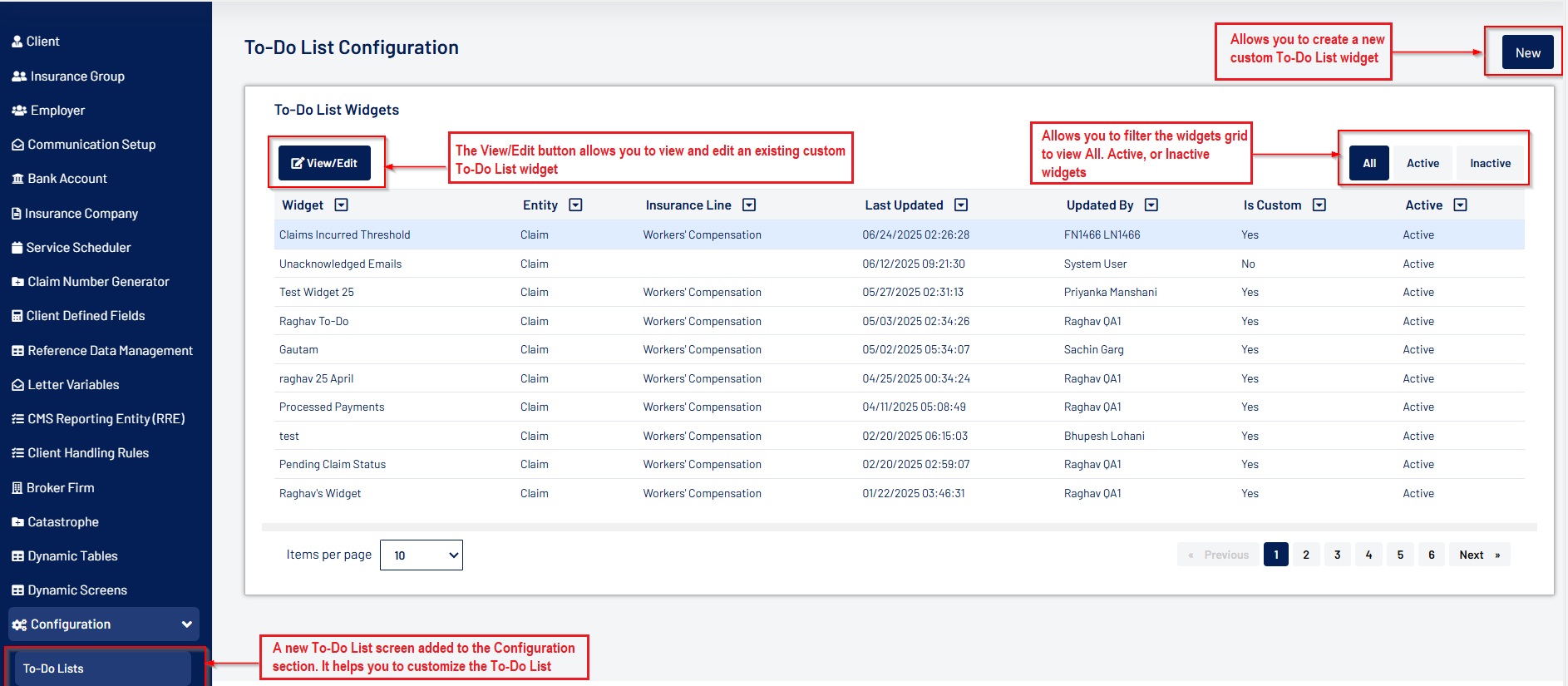Go to page 3 of results
Viewport: 1568px width, 686px height.
[1337, 555]
